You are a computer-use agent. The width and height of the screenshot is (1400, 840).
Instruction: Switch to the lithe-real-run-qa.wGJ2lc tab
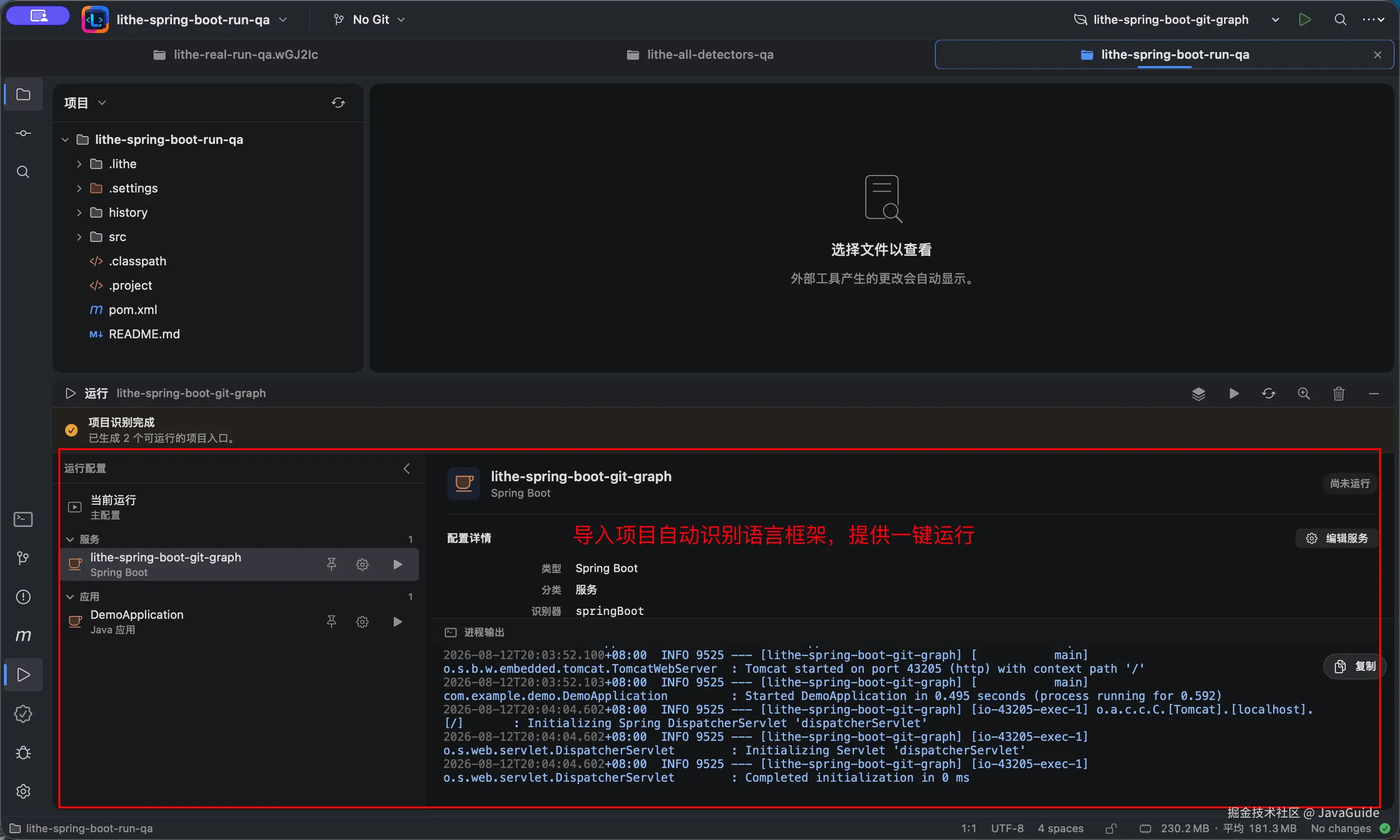(236, 54)
